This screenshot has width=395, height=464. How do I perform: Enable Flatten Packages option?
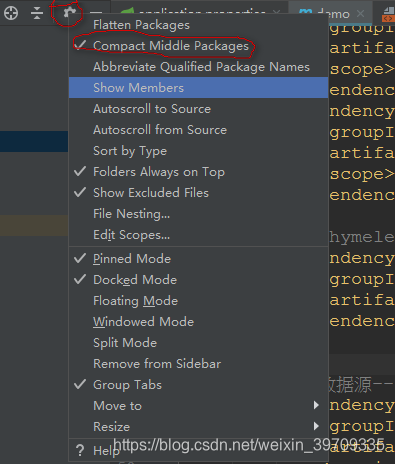click(198, 25)
